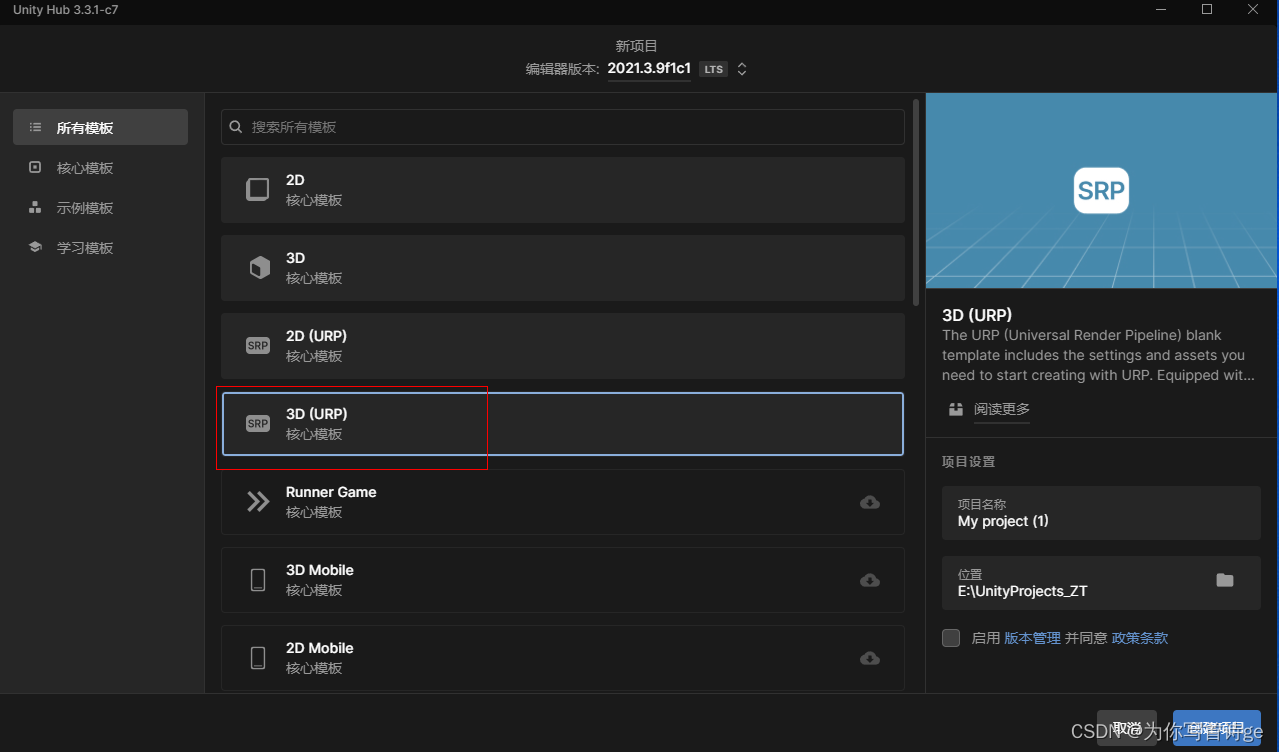Select the 3D cube template icon
Image resolution: width=1279 pixels, height=752 pixels.
pos(259,268)
